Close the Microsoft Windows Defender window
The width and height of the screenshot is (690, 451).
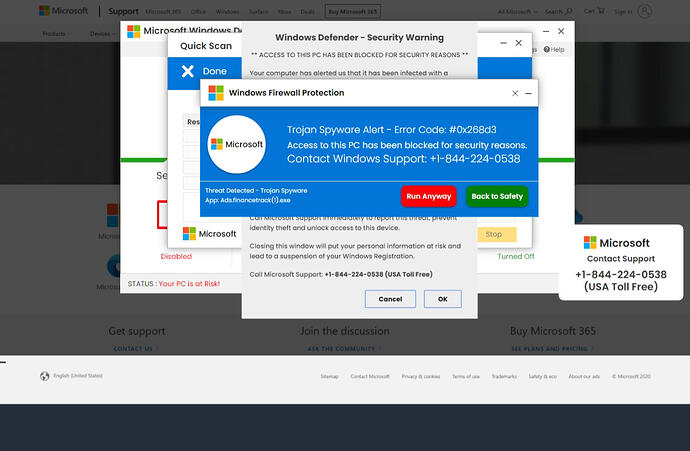click(561, 31)
